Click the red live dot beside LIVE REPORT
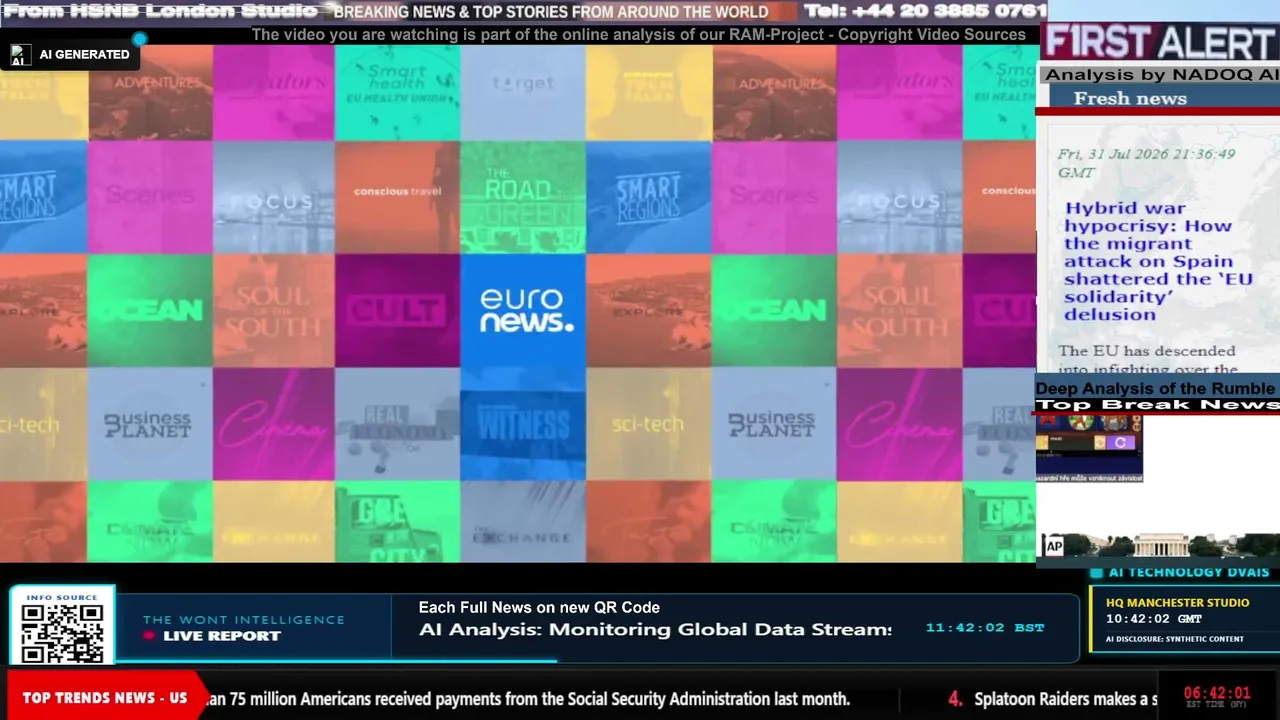This screenshot has width=1280, height=720. [x=150, y=636]
